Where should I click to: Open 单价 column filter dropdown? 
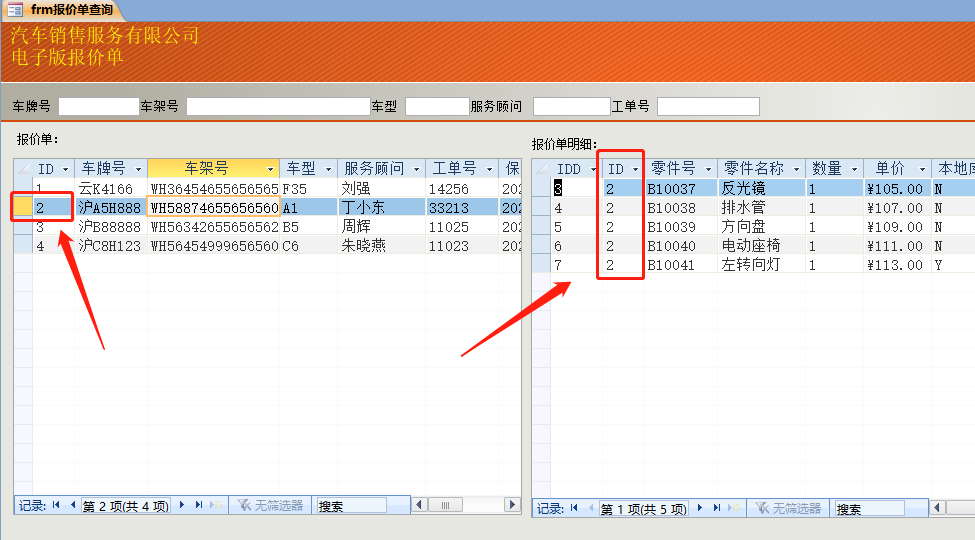(x=922, y=169)
